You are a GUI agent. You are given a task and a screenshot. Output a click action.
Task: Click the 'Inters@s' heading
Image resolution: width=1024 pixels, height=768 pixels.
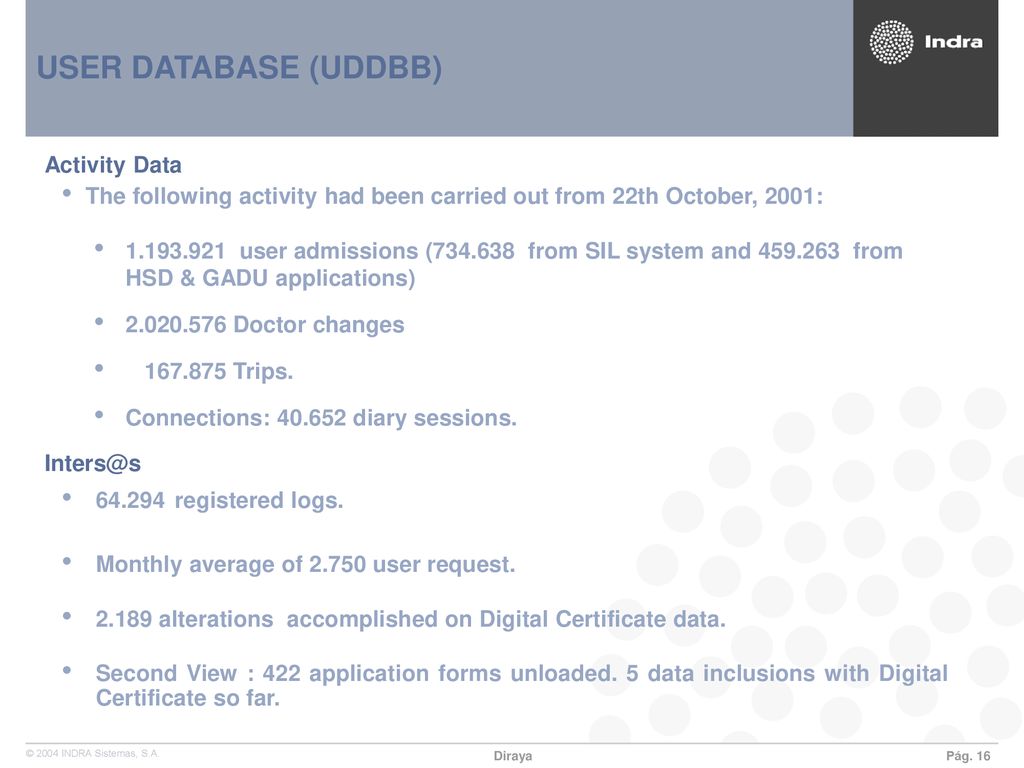coord(93,464)
